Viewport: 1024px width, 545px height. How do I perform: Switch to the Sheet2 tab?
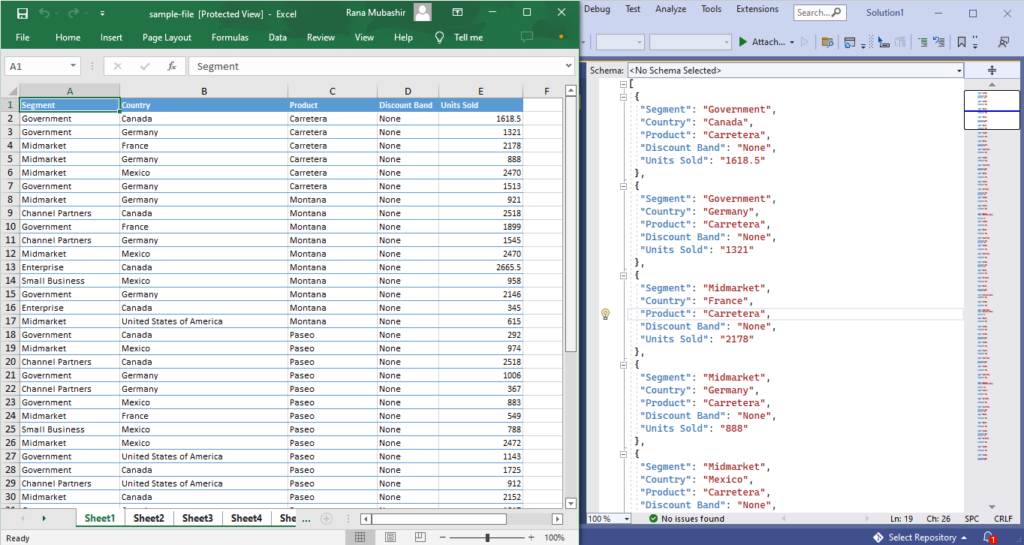point(149,518)
